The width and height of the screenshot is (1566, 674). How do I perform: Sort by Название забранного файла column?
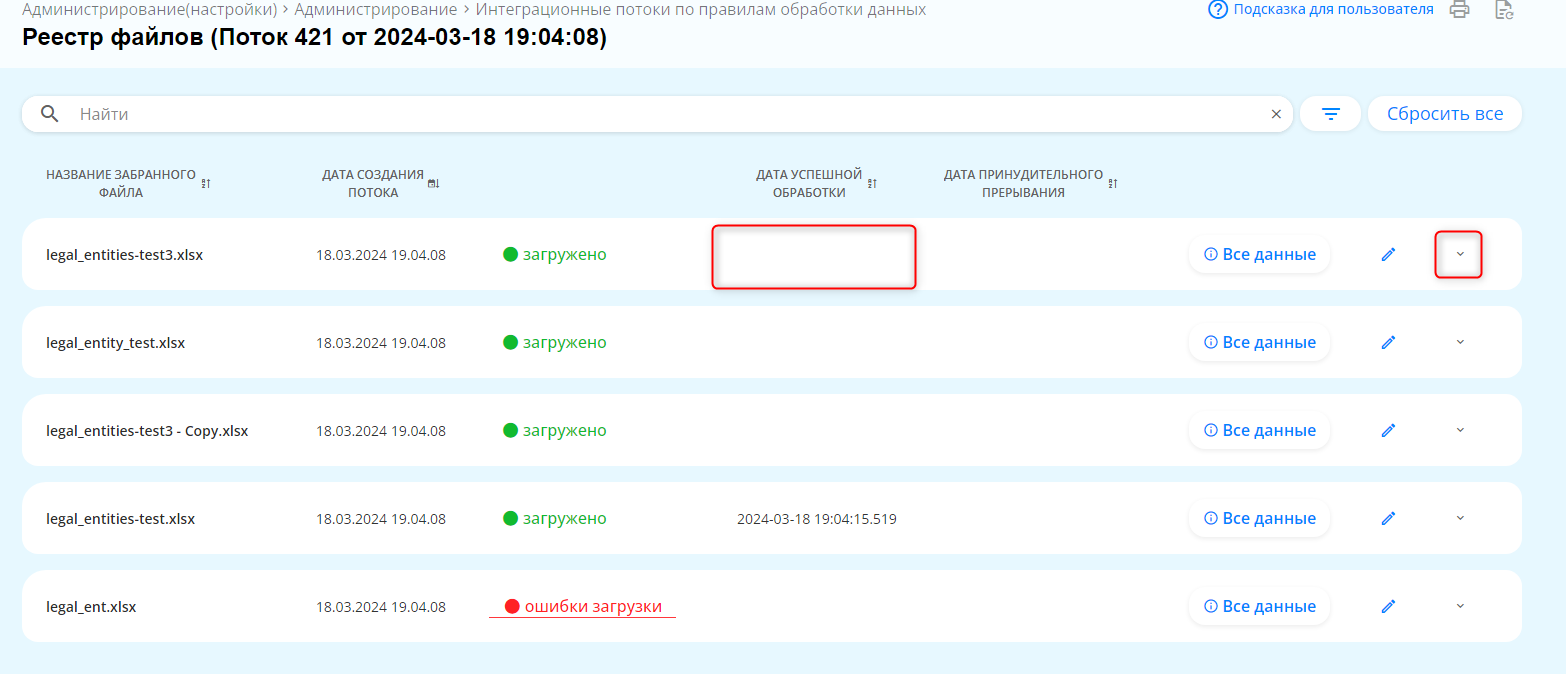(x=206, y=183)
